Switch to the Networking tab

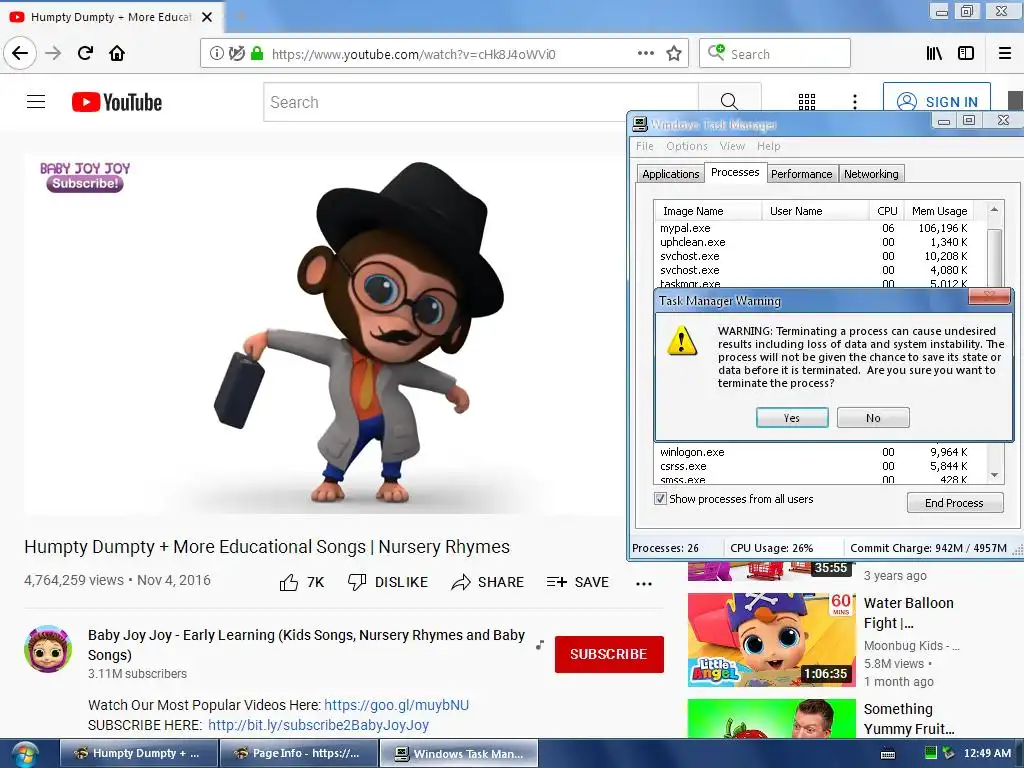point(871,174)
